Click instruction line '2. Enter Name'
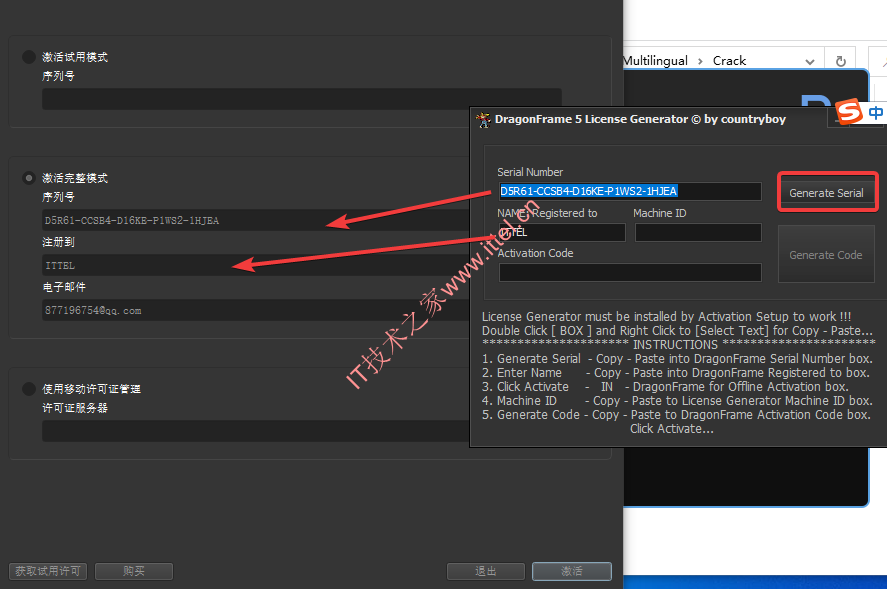Screen dimensions: 887x589 tap(676, 373)
